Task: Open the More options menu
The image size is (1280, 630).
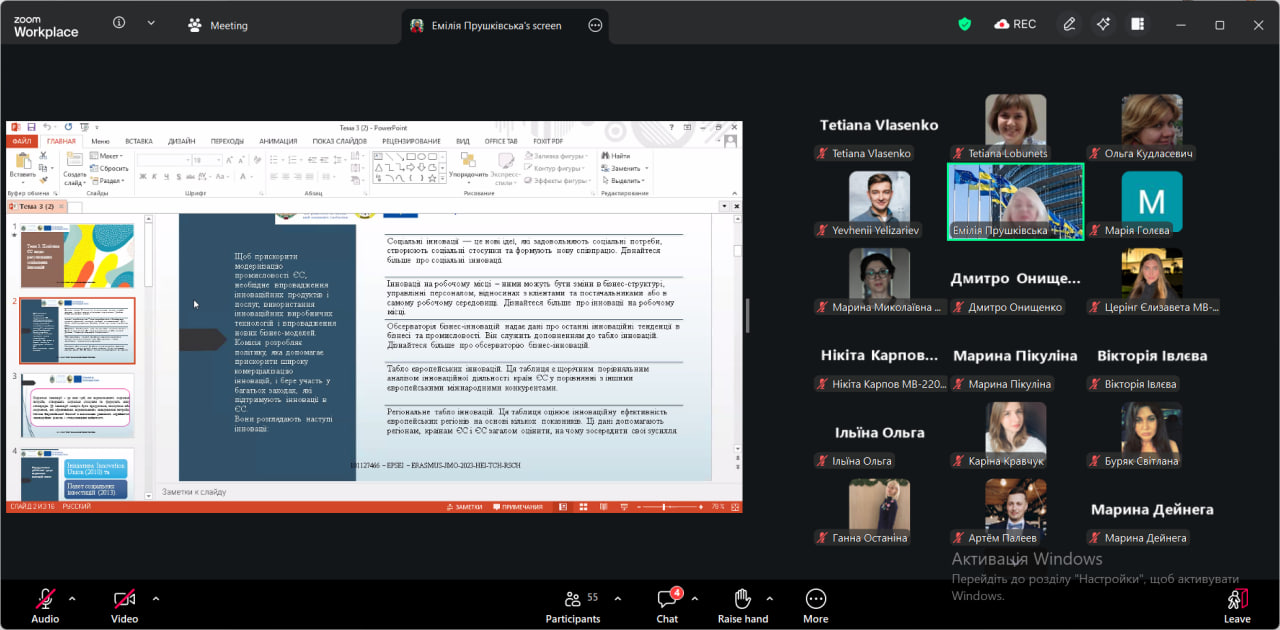Action: pos(815,604)
